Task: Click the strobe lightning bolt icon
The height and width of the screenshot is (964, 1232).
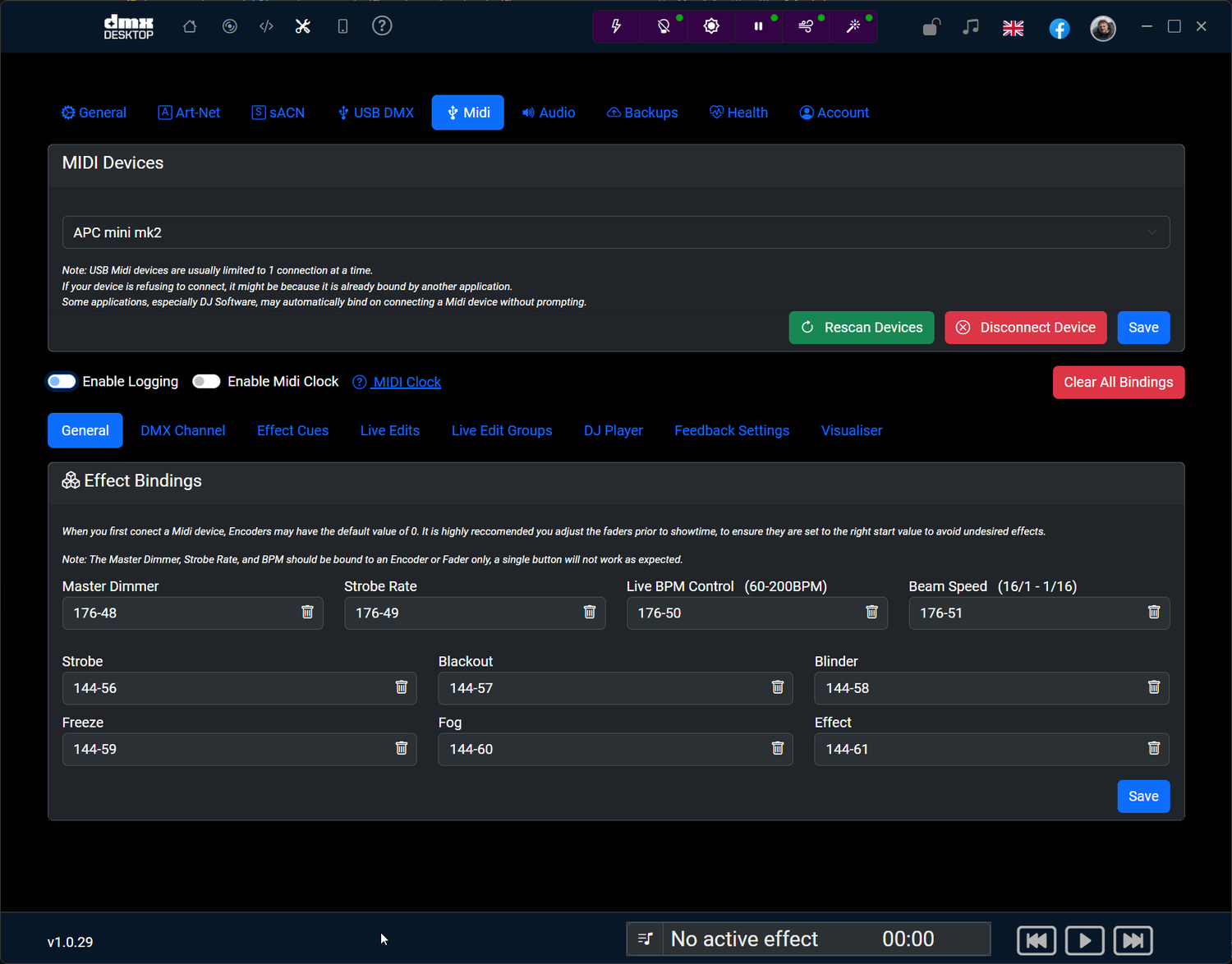Action: [616, 26]
